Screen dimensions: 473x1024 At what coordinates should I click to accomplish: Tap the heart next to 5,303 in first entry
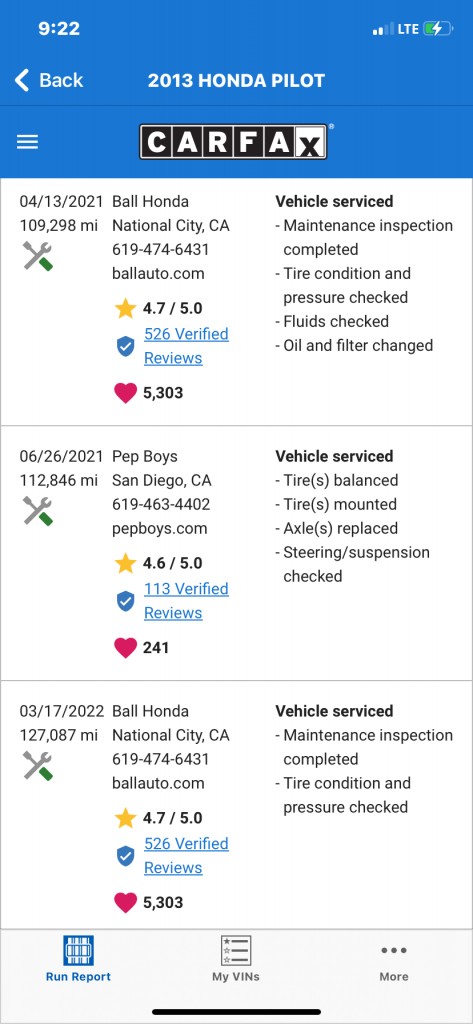[x=125, y=393]
